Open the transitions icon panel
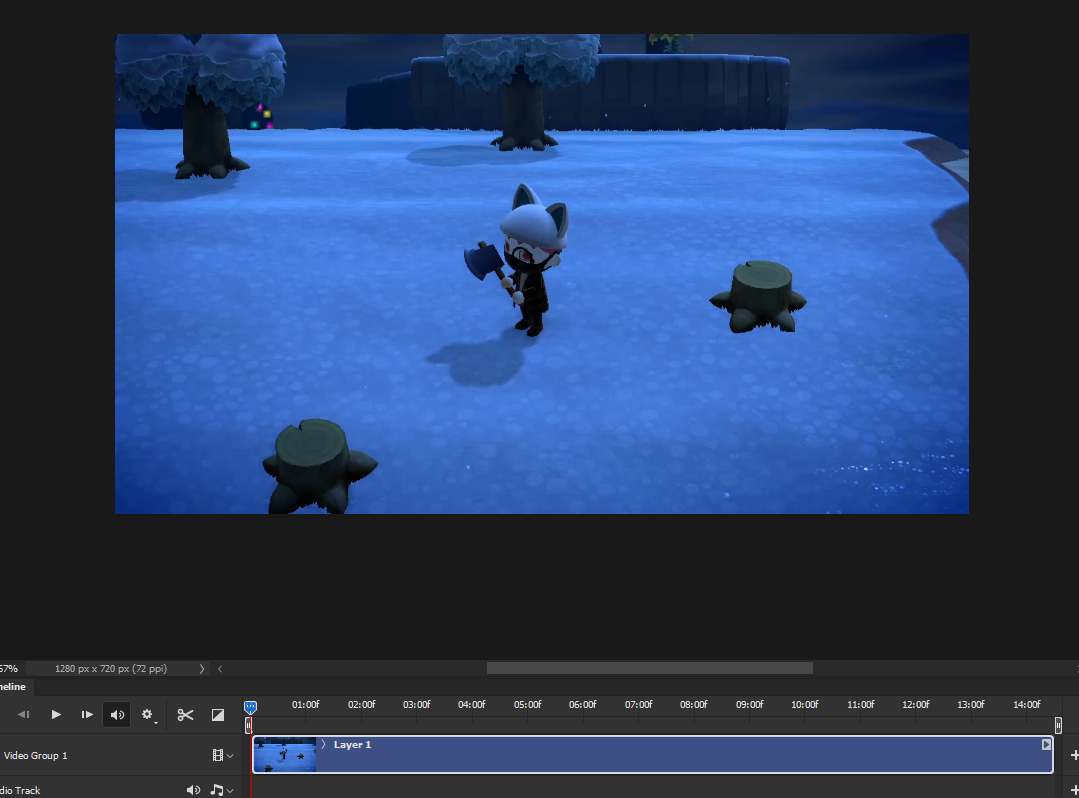This screenshot has width=1079, height=798. point(217,715)
